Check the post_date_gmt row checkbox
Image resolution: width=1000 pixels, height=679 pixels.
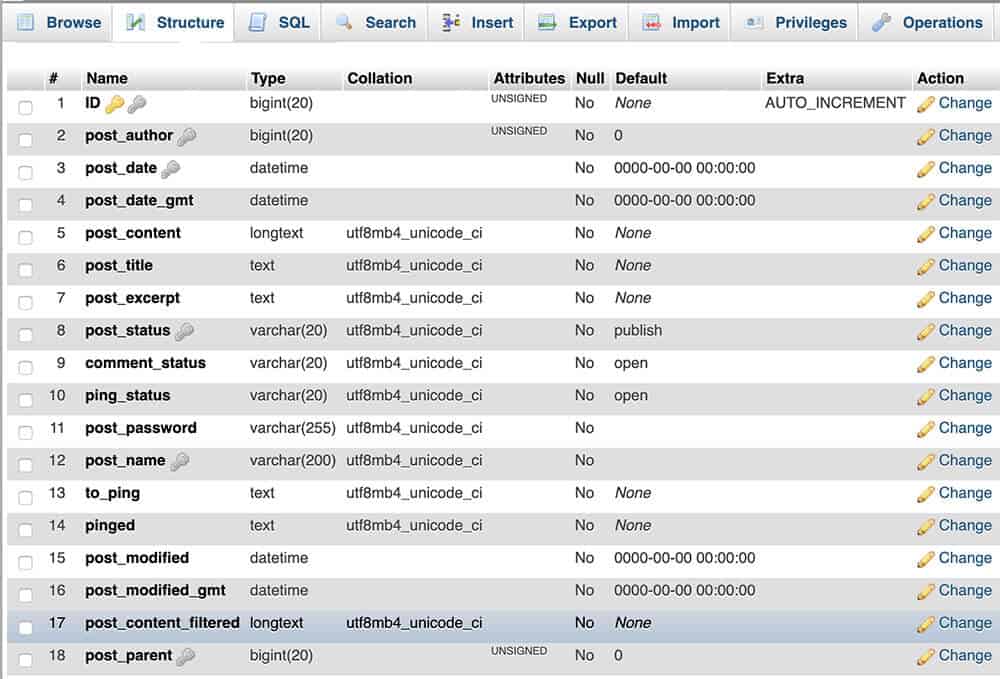[x=26, y=205]
